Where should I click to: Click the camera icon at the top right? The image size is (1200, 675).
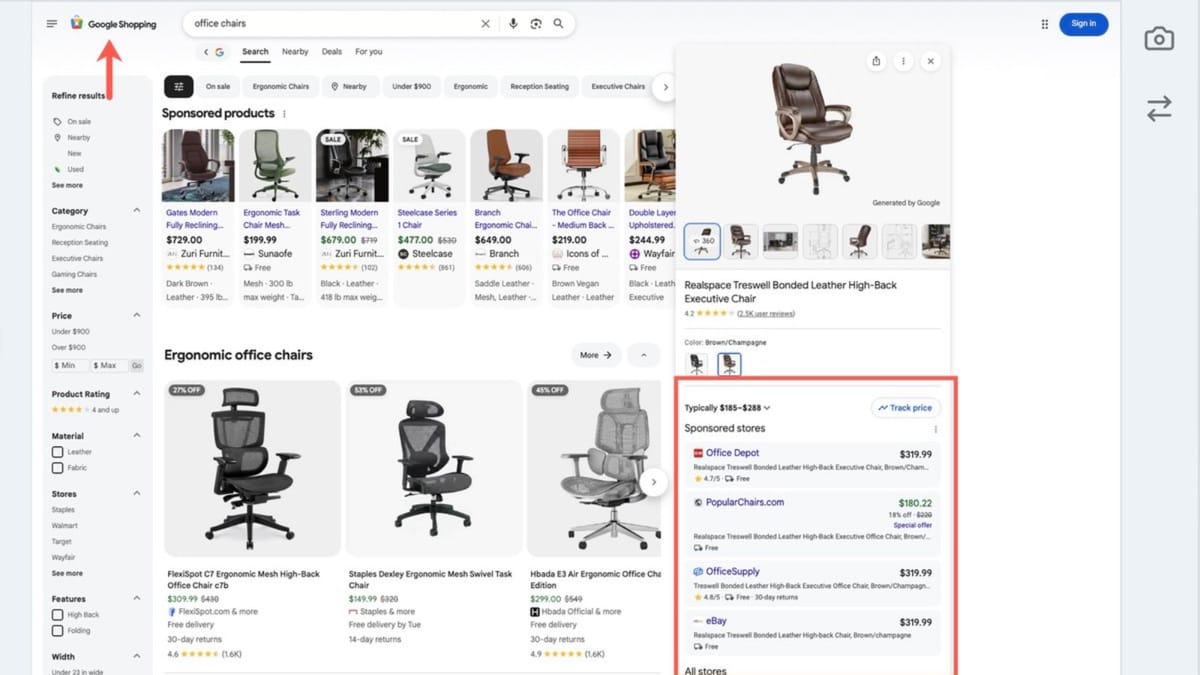[1158, 38]
